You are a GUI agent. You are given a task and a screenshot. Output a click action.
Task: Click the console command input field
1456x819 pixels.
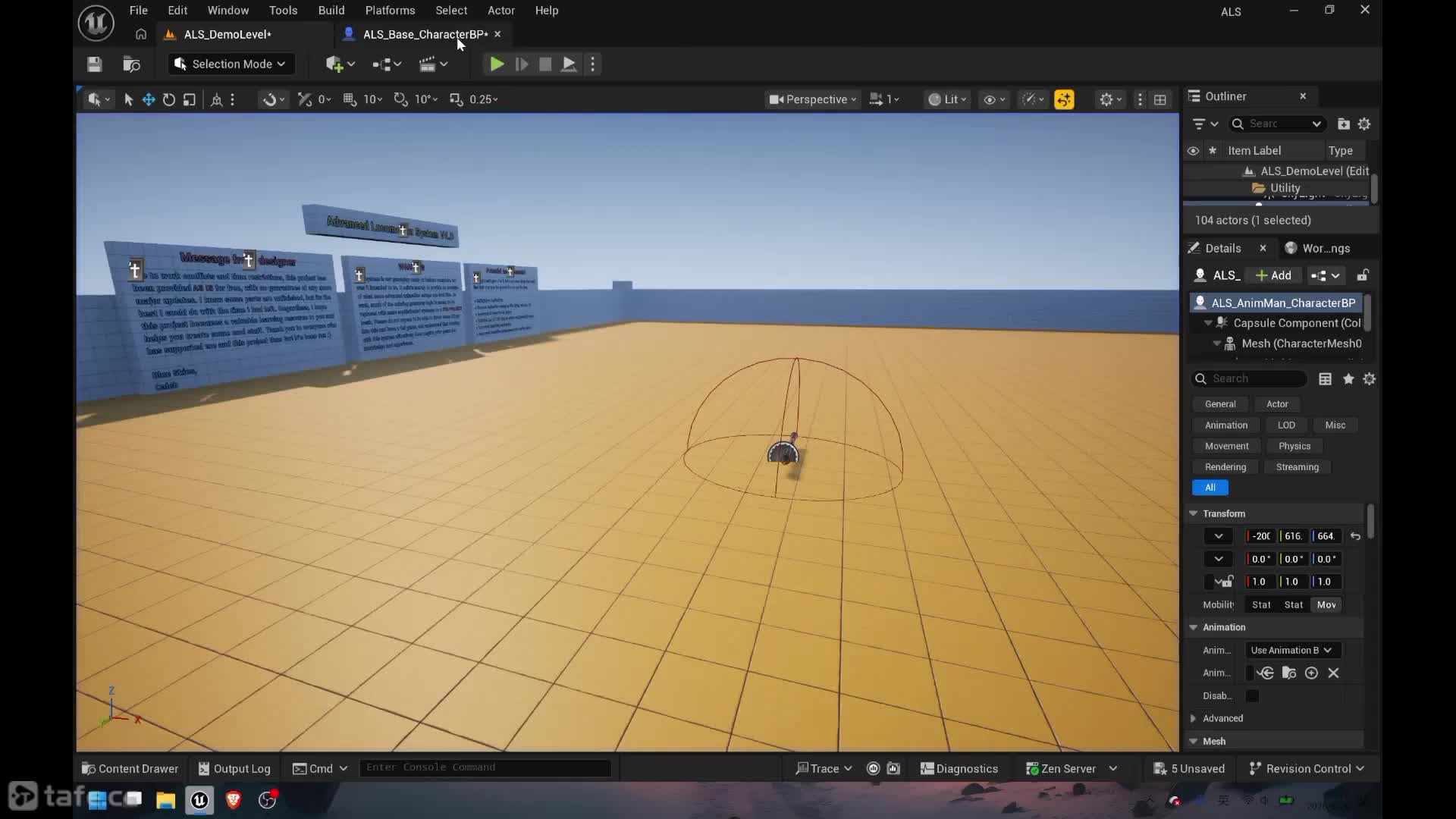(485, 768)
